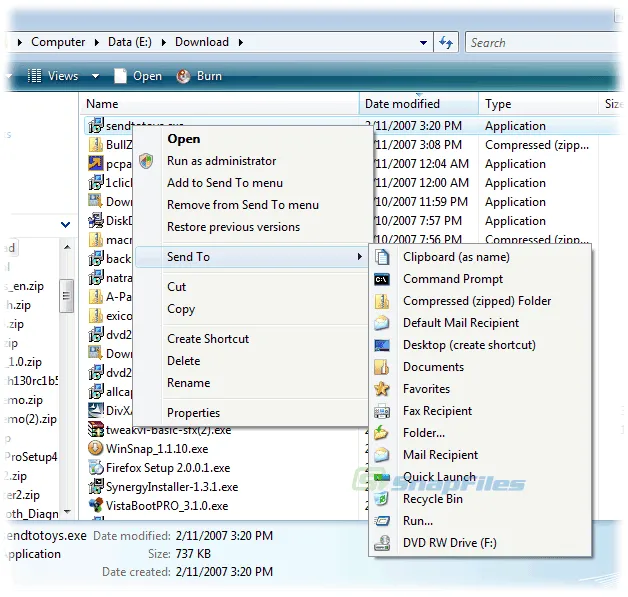Select the mo(2).zip item in left pane
Screen dimensions: 628x597
coord(31,419)
